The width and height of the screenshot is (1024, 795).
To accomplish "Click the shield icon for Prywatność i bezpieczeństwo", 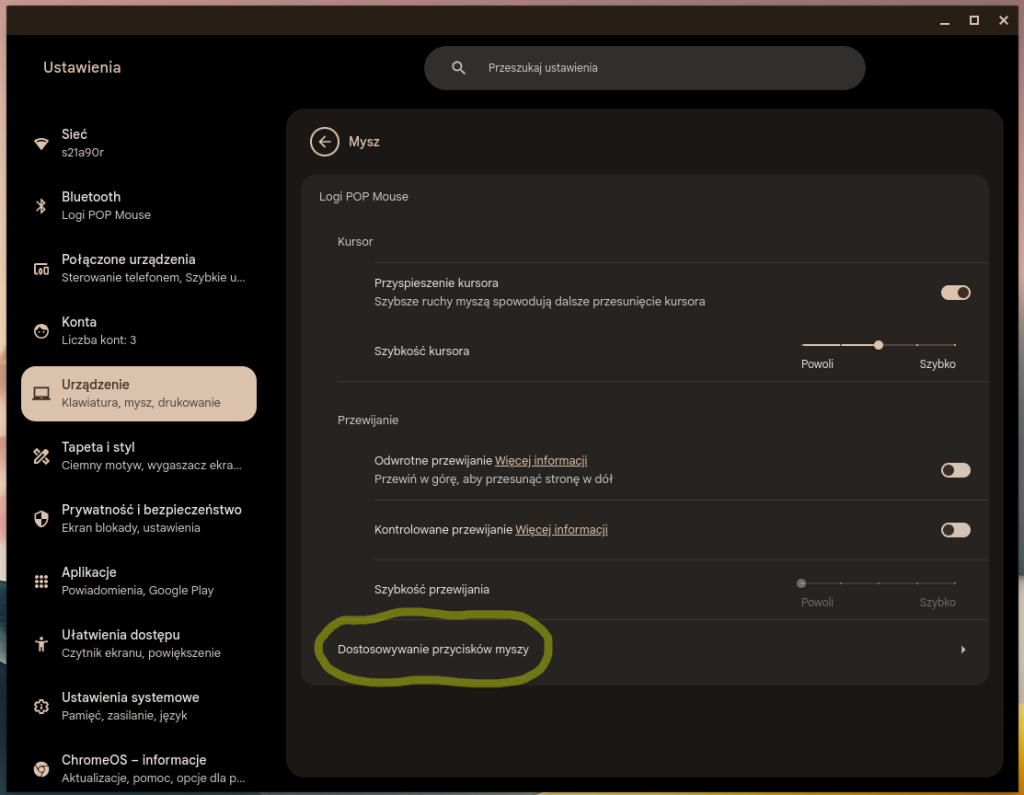I will click(41, 519).
